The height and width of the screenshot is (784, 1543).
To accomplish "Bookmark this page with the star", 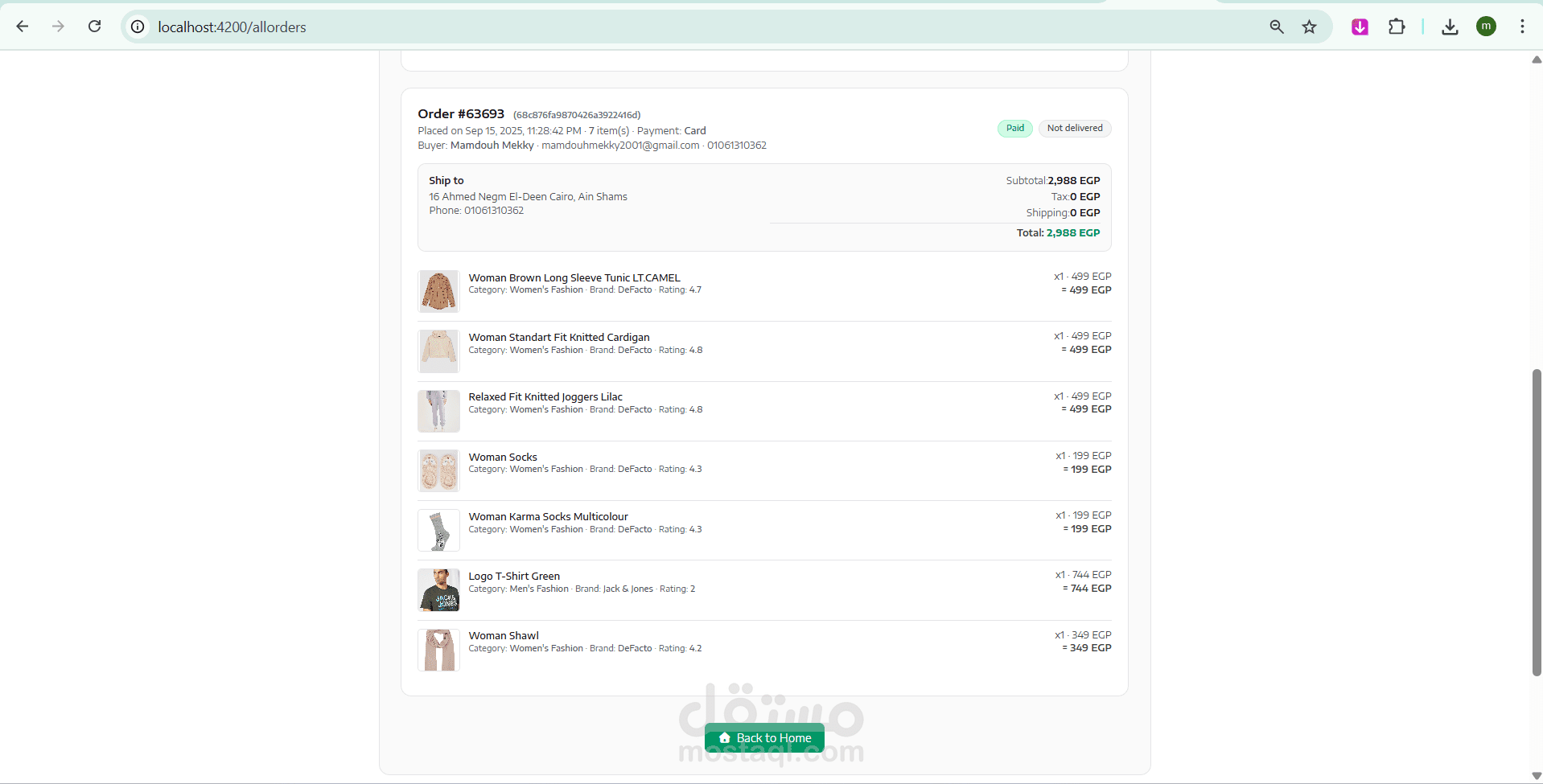I will click(x=1310, y=27).
